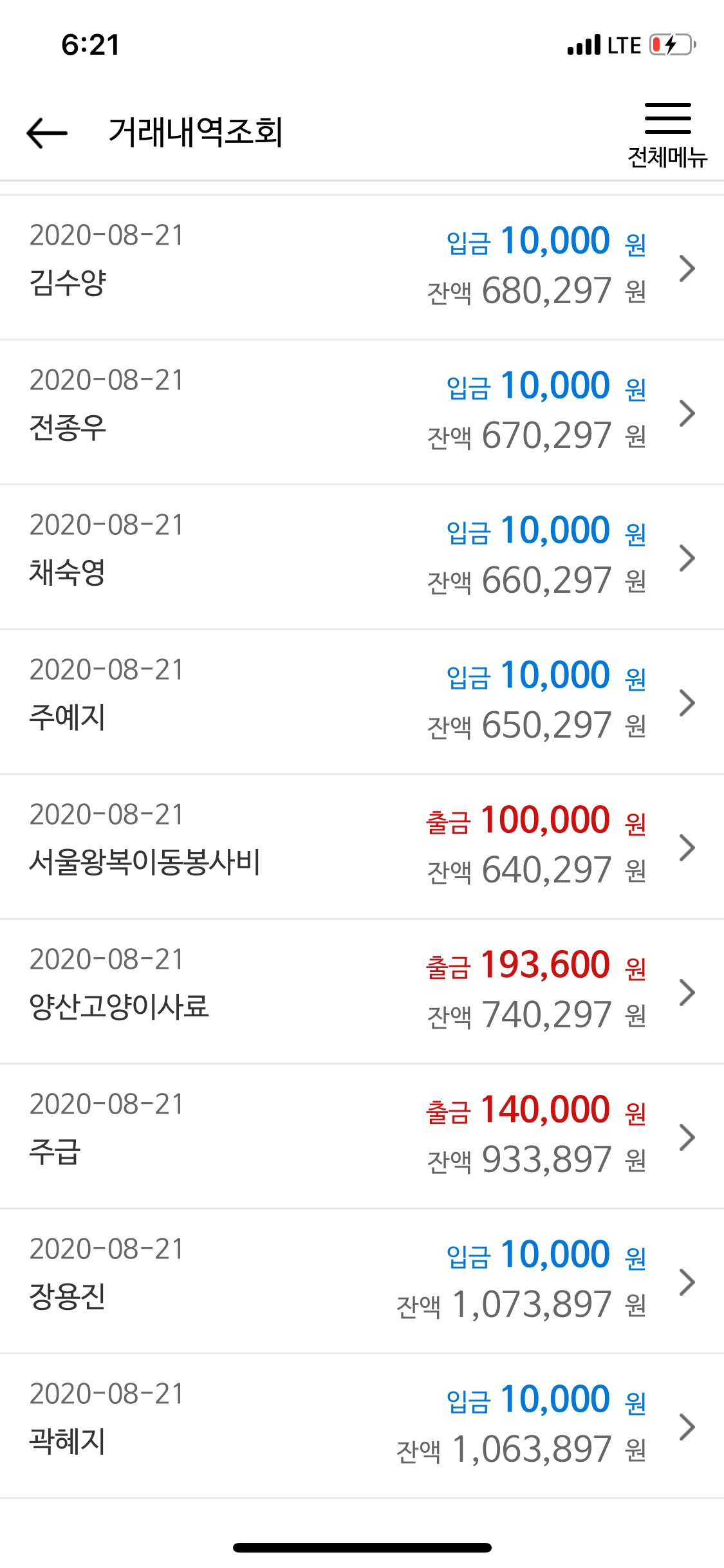Viewport: 724px width, 1568px height.
Task: Tap the battery charging status icon
Action: (x=673, y=45)
